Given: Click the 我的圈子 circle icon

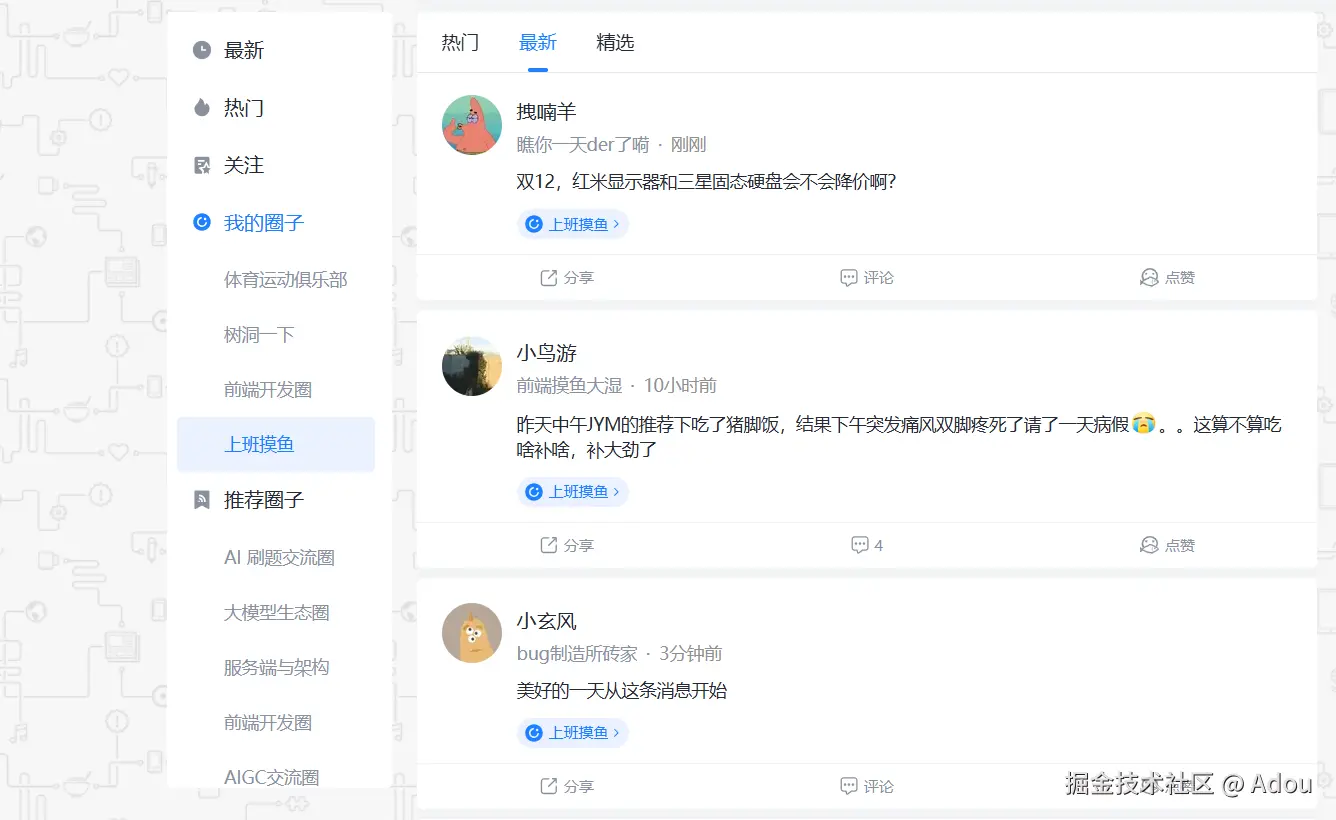Looking at the screenshot, I should [201, 222].
